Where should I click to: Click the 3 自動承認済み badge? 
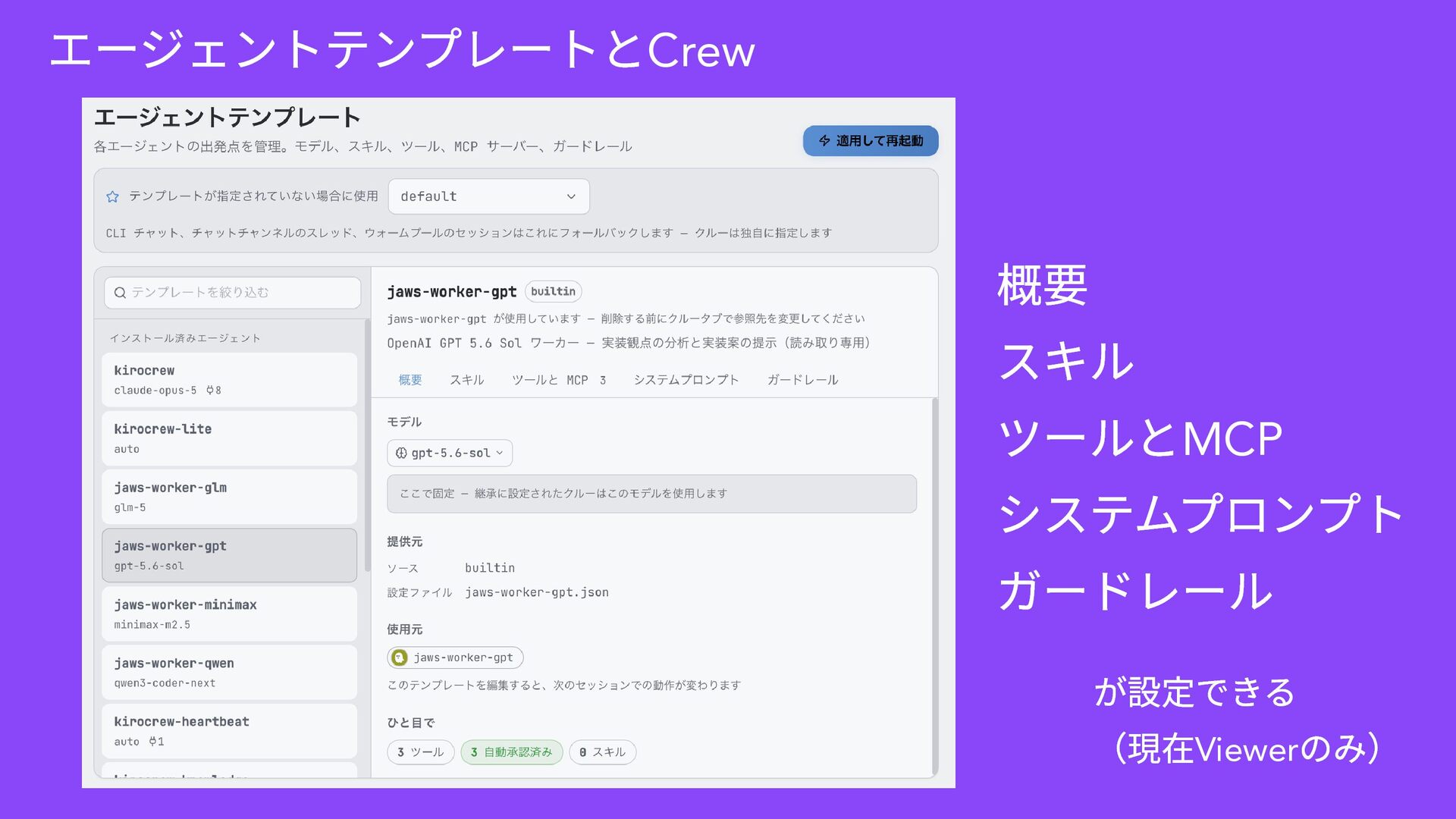click(512, 752)
